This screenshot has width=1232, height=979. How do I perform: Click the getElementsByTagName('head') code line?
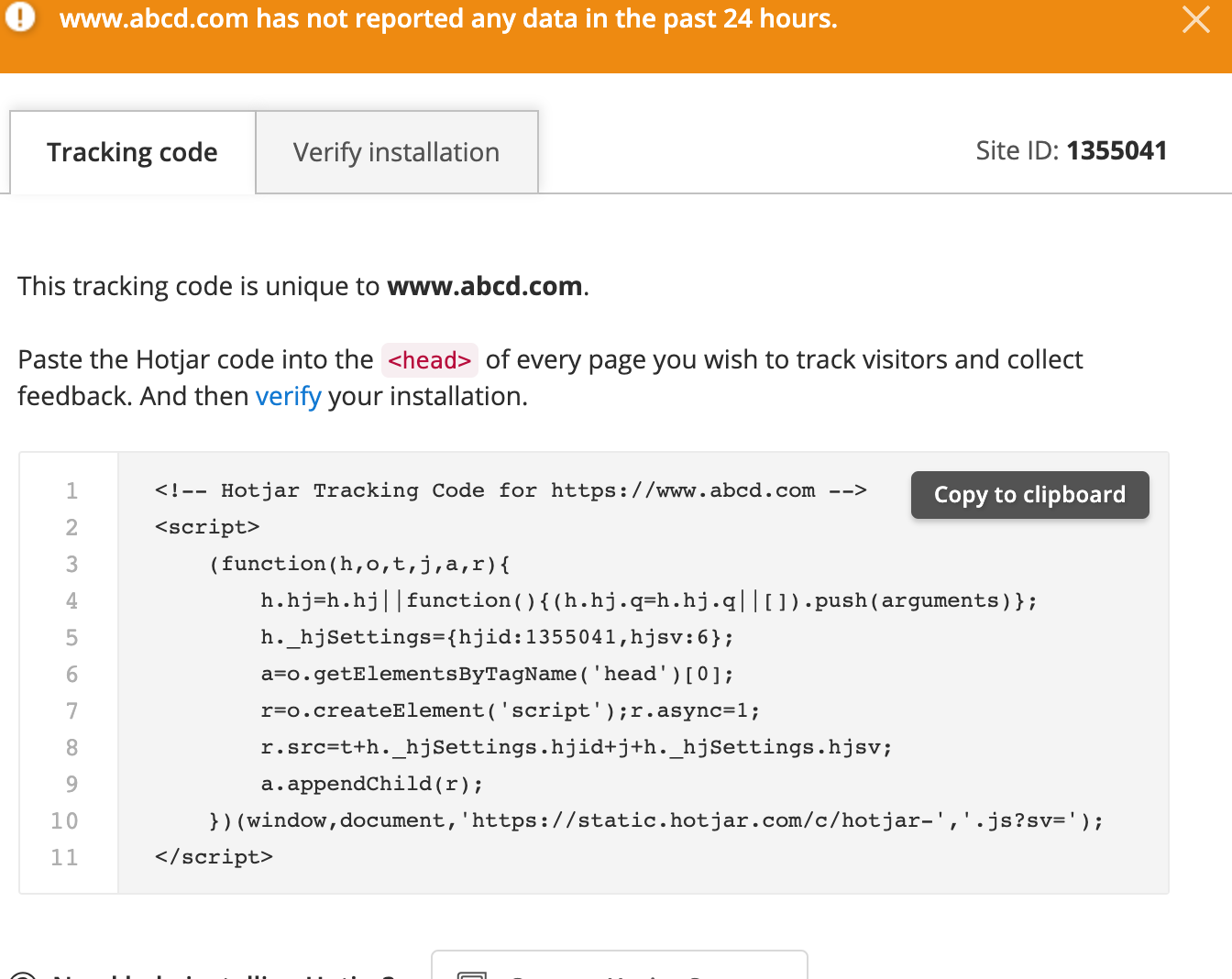[497, 674]
